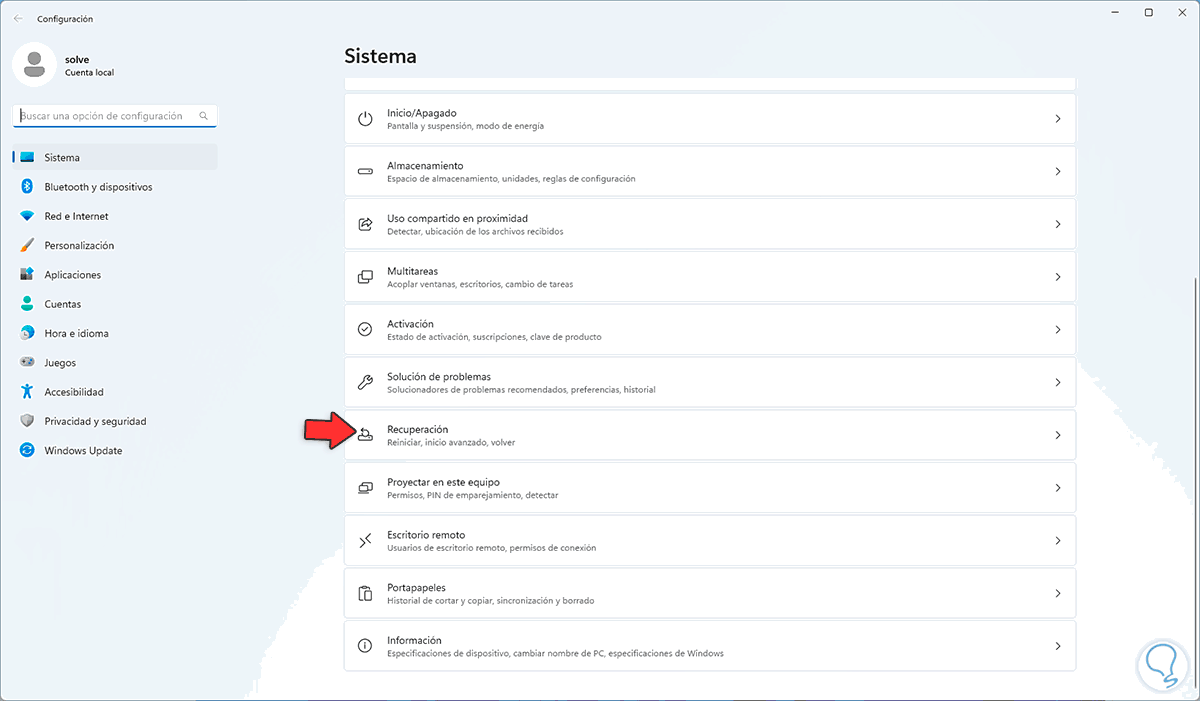The width and height of the screenshot is (1200, 701).
Task: Click the Activación checkmark icon
Action: click(x=366, y=329)
